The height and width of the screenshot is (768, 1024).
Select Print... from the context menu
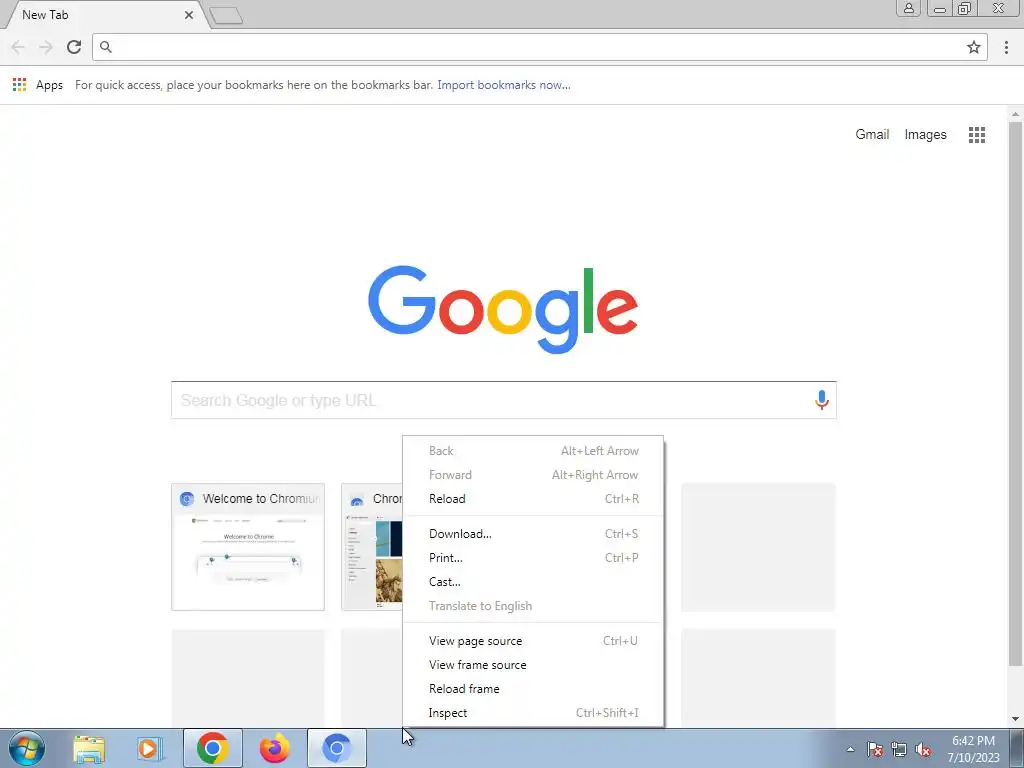533,558
